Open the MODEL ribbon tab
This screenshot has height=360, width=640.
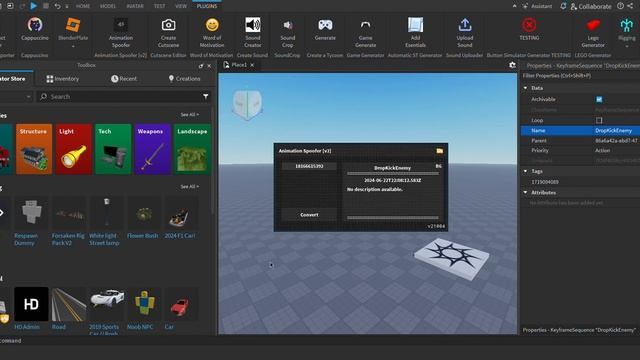108,6
